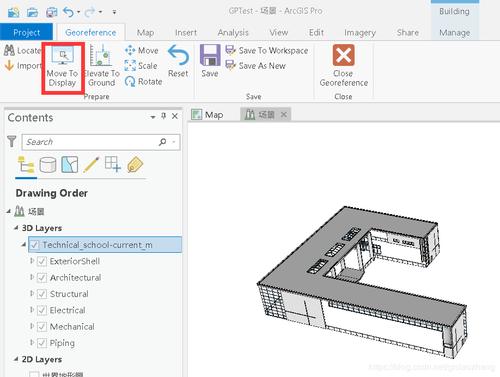Open Contents pane options dropdown arrow
This screenshot has height=377, width=500.
(153, 117)
